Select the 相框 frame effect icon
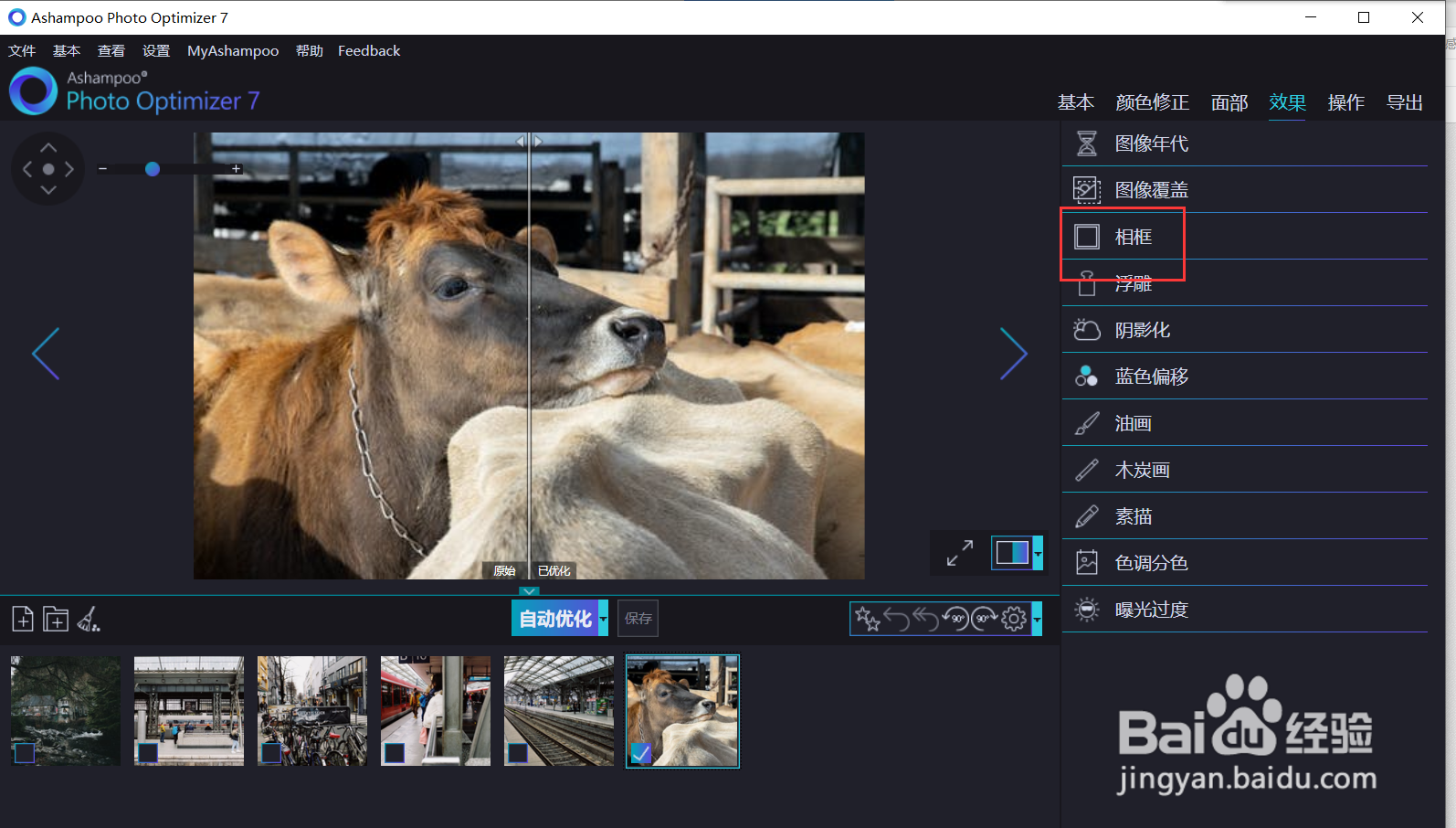Viewport: 1456px width, 828px height. [x=1087, y=237]
